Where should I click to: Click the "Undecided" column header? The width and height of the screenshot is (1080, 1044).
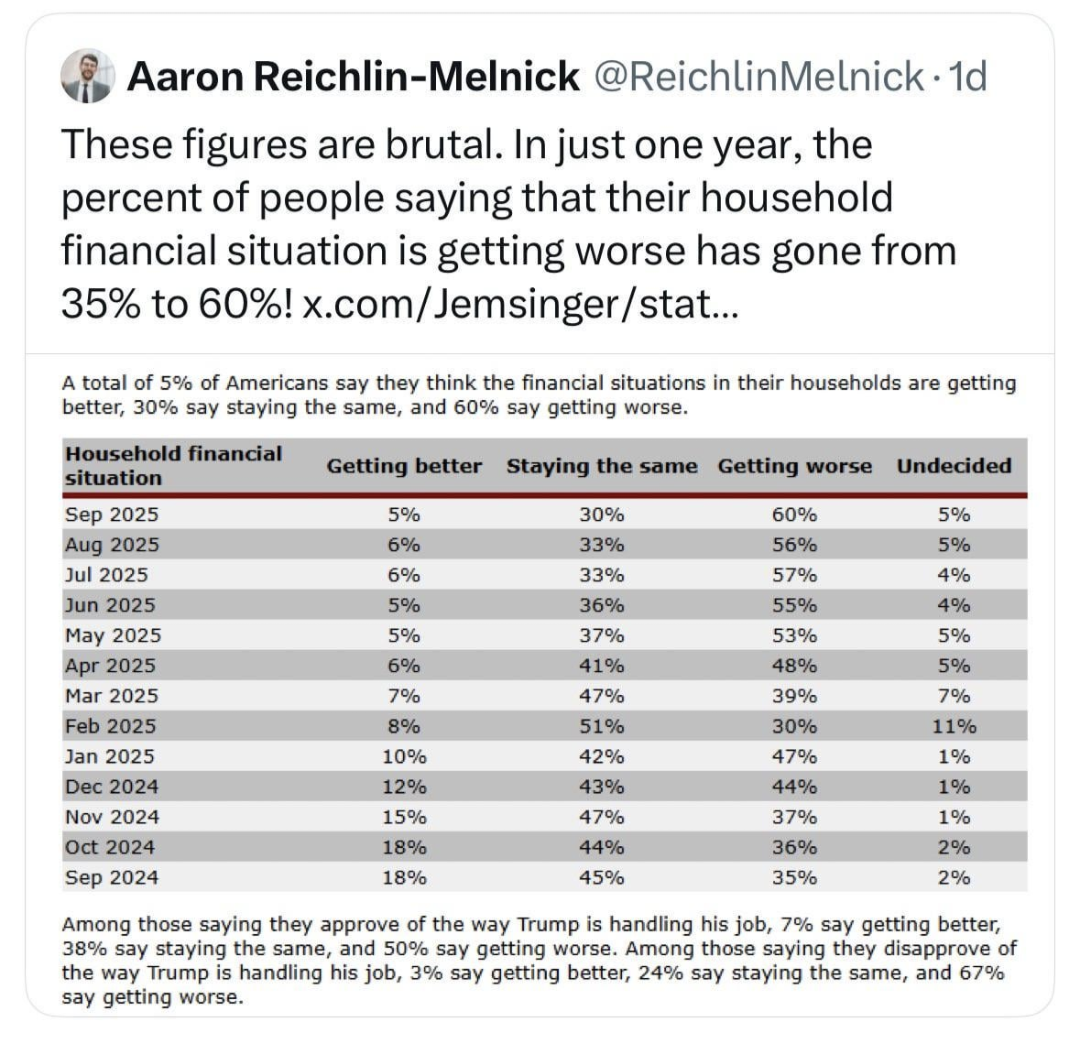[x=954, y=466]
